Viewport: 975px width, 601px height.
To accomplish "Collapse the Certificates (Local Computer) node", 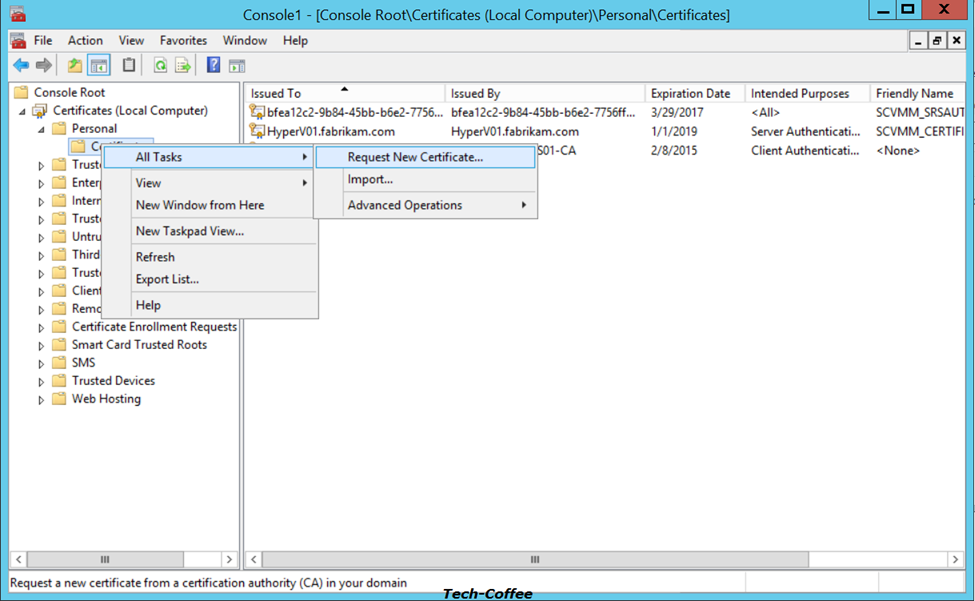I will tap(22, 111).
